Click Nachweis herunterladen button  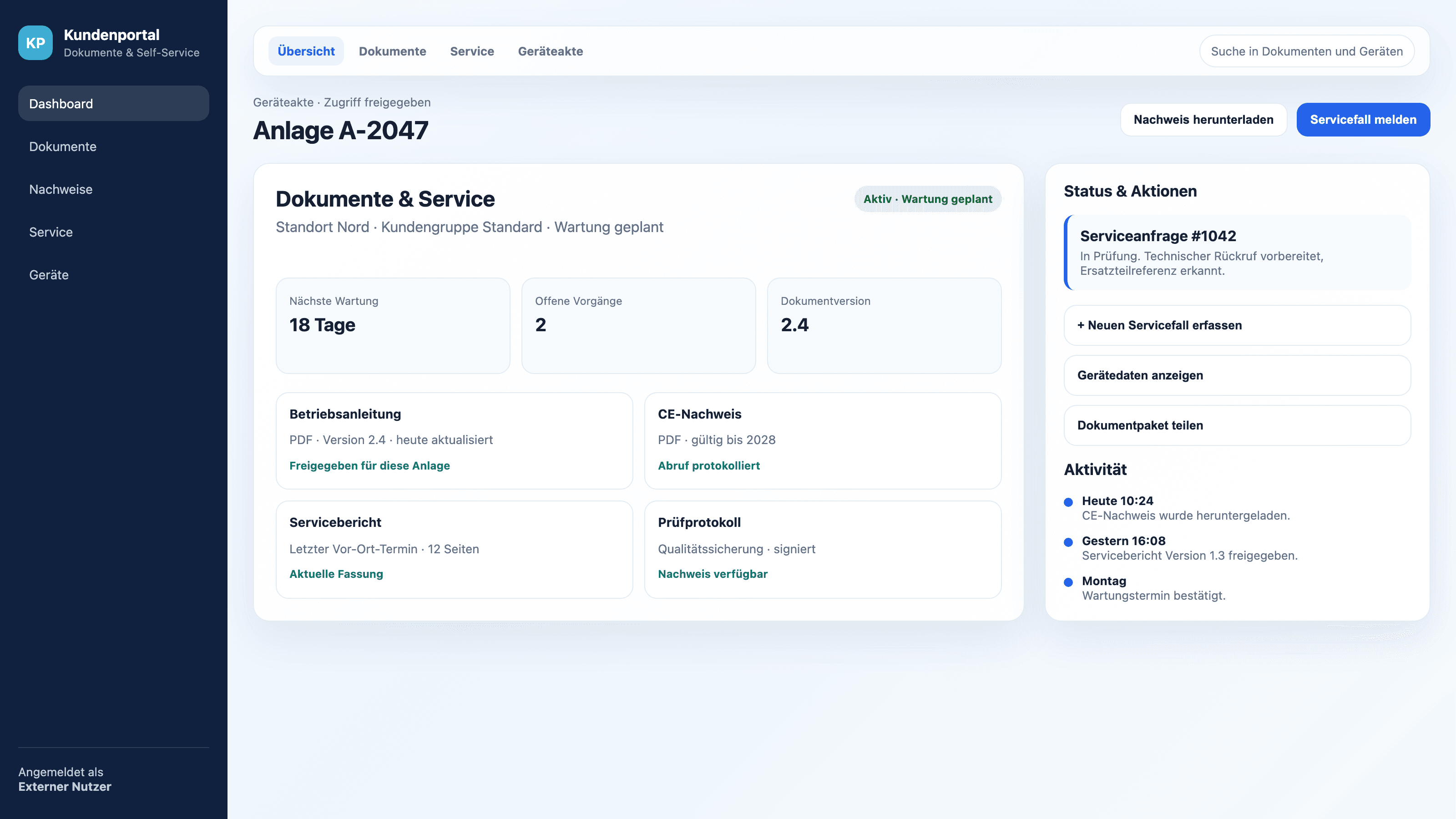(1203, 119)
